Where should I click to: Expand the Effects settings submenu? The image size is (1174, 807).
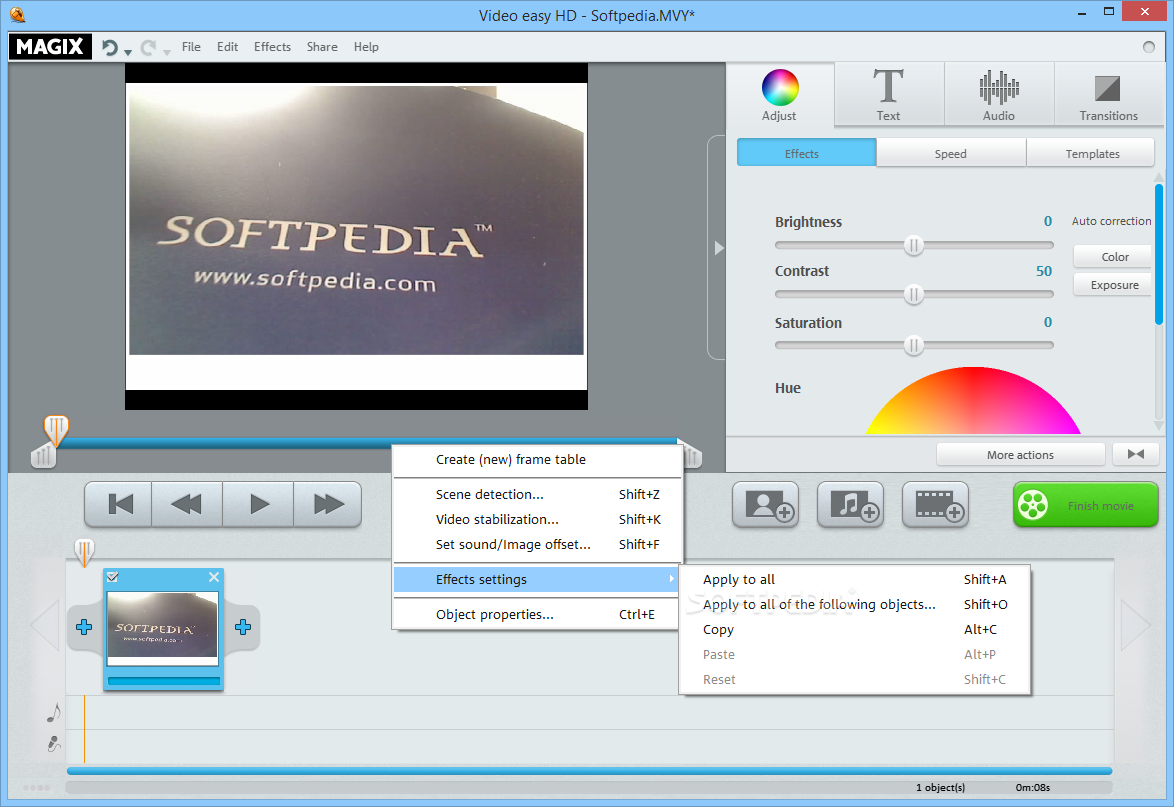(x=537, y=579)
